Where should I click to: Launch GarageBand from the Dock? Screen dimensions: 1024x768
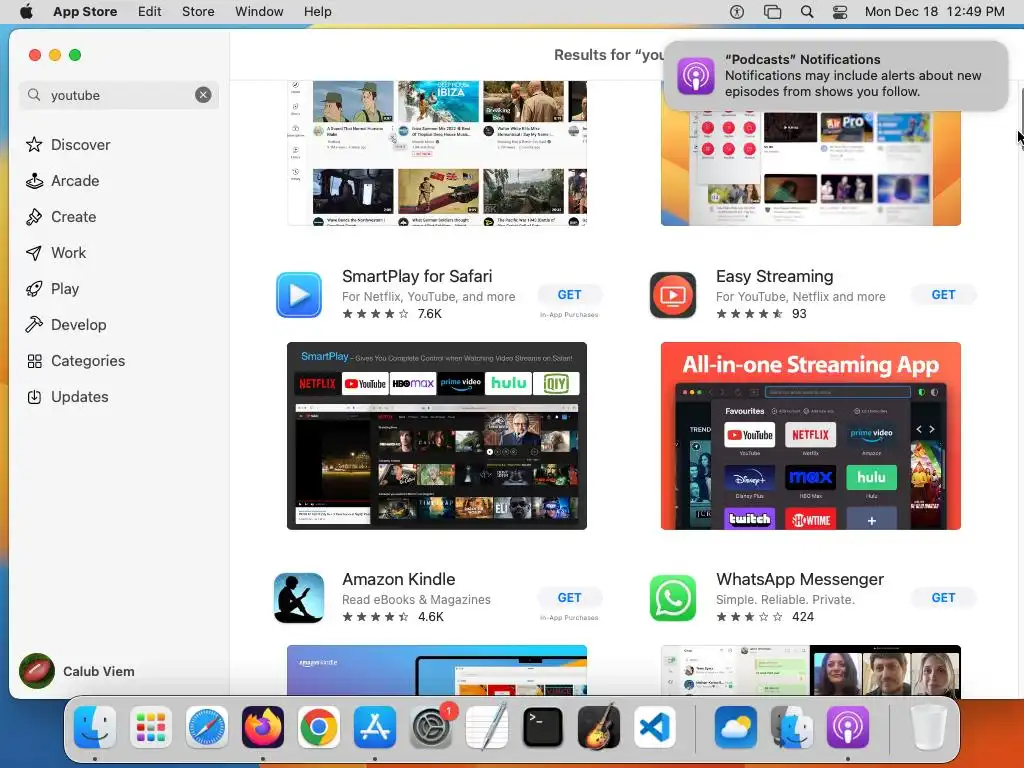point(598,727)
